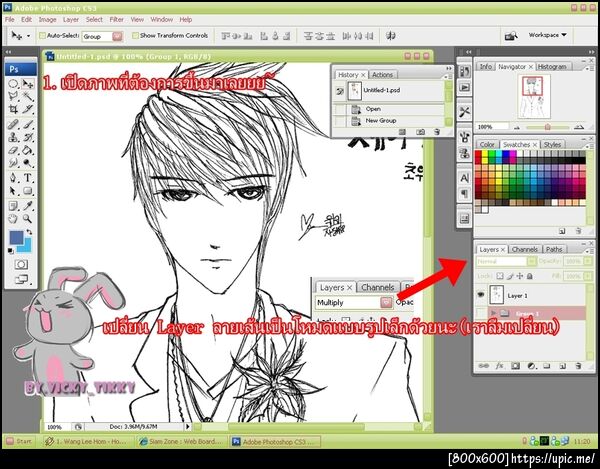The width and height of the screenshot is (600, 469).
Task: Select the Magic Wand tool
Action: (x=28, y=96)
